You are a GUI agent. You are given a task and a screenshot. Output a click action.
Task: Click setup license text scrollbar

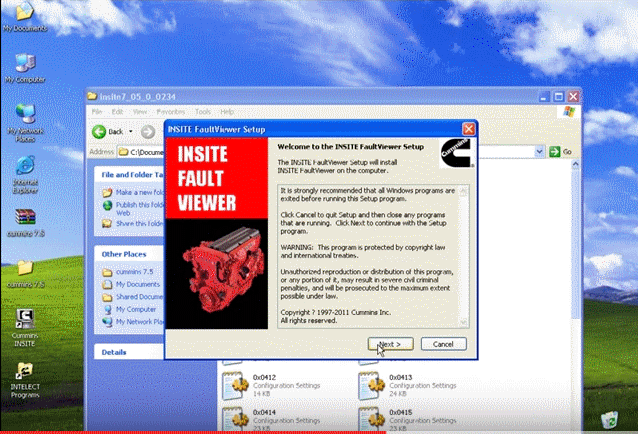[x=463, y=257]
